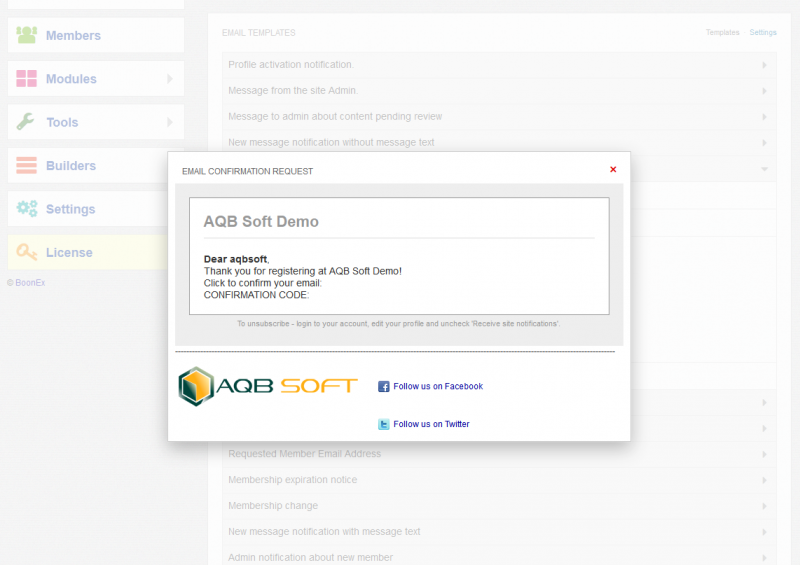
Task: Open the Tools menu item
Action: pos(96,122)
